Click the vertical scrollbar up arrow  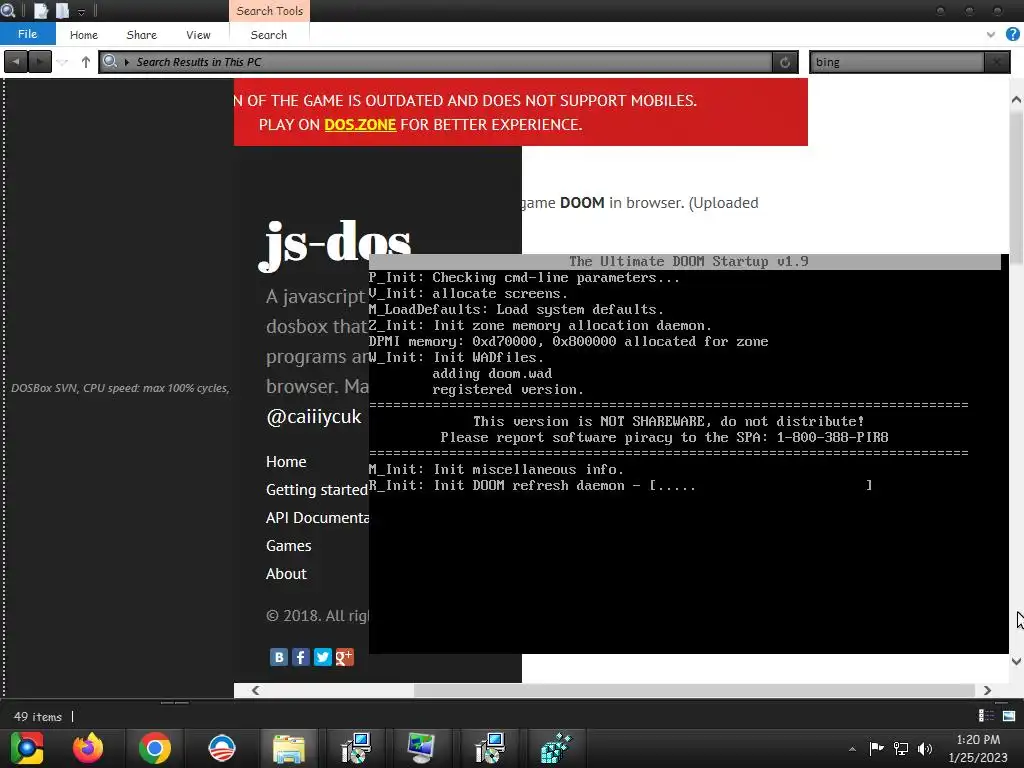tap(1016, 100)
